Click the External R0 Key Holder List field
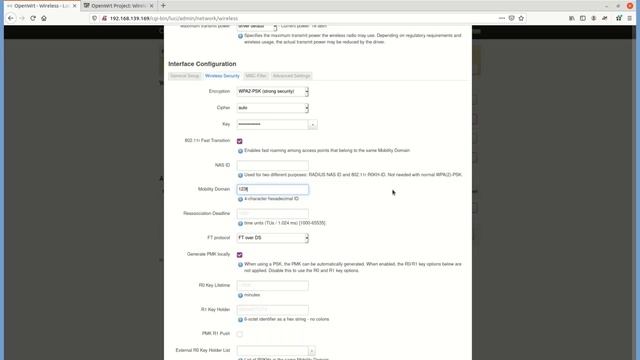This screenshot has height=360, width=640. click(272, 351)
